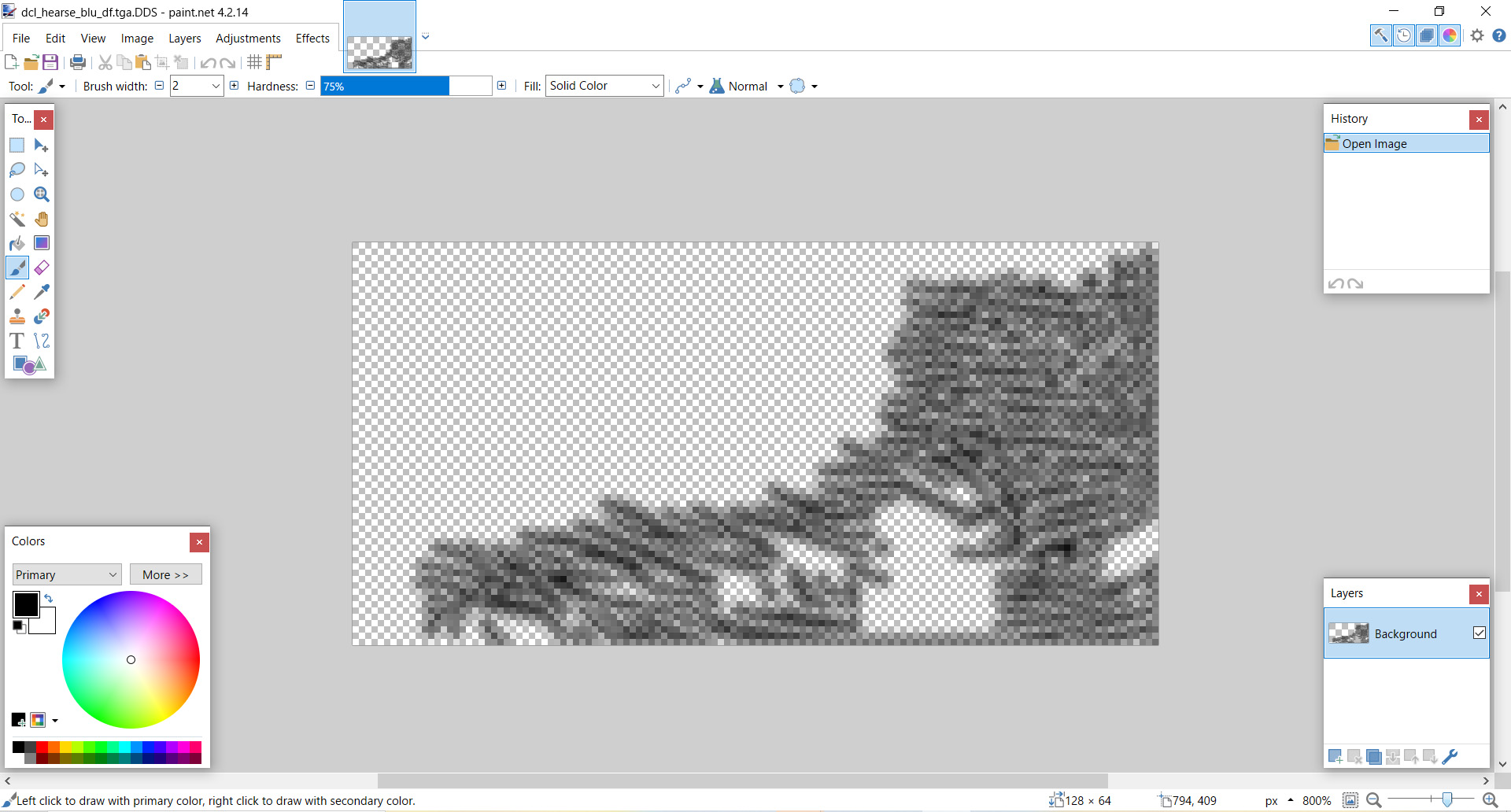Open the Primary color selector dropdown
This screenshot has width=1511, height=812.
tap(67, 574)
